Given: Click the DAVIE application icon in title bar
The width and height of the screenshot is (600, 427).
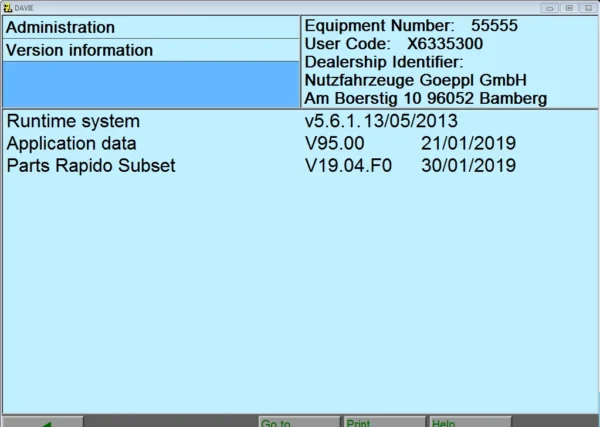Looking at the screenshot, I should tap(7, 8).
